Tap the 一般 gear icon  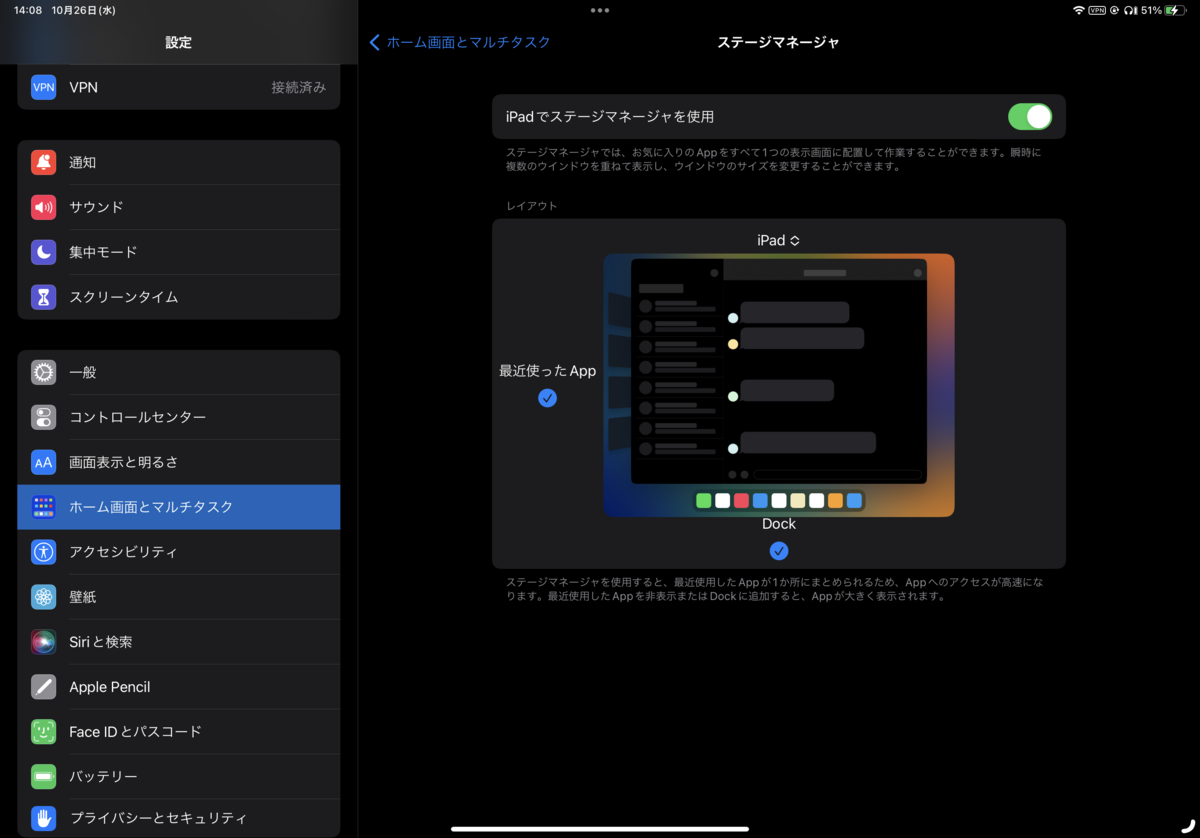[x=43, y=372]
